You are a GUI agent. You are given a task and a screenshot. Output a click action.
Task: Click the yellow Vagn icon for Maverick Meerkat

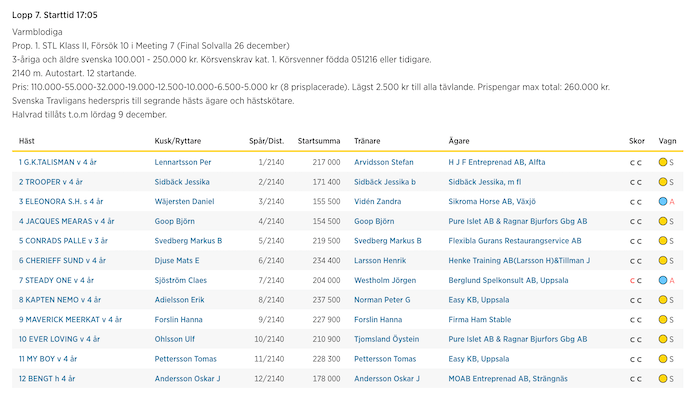(x=662, y=320)
